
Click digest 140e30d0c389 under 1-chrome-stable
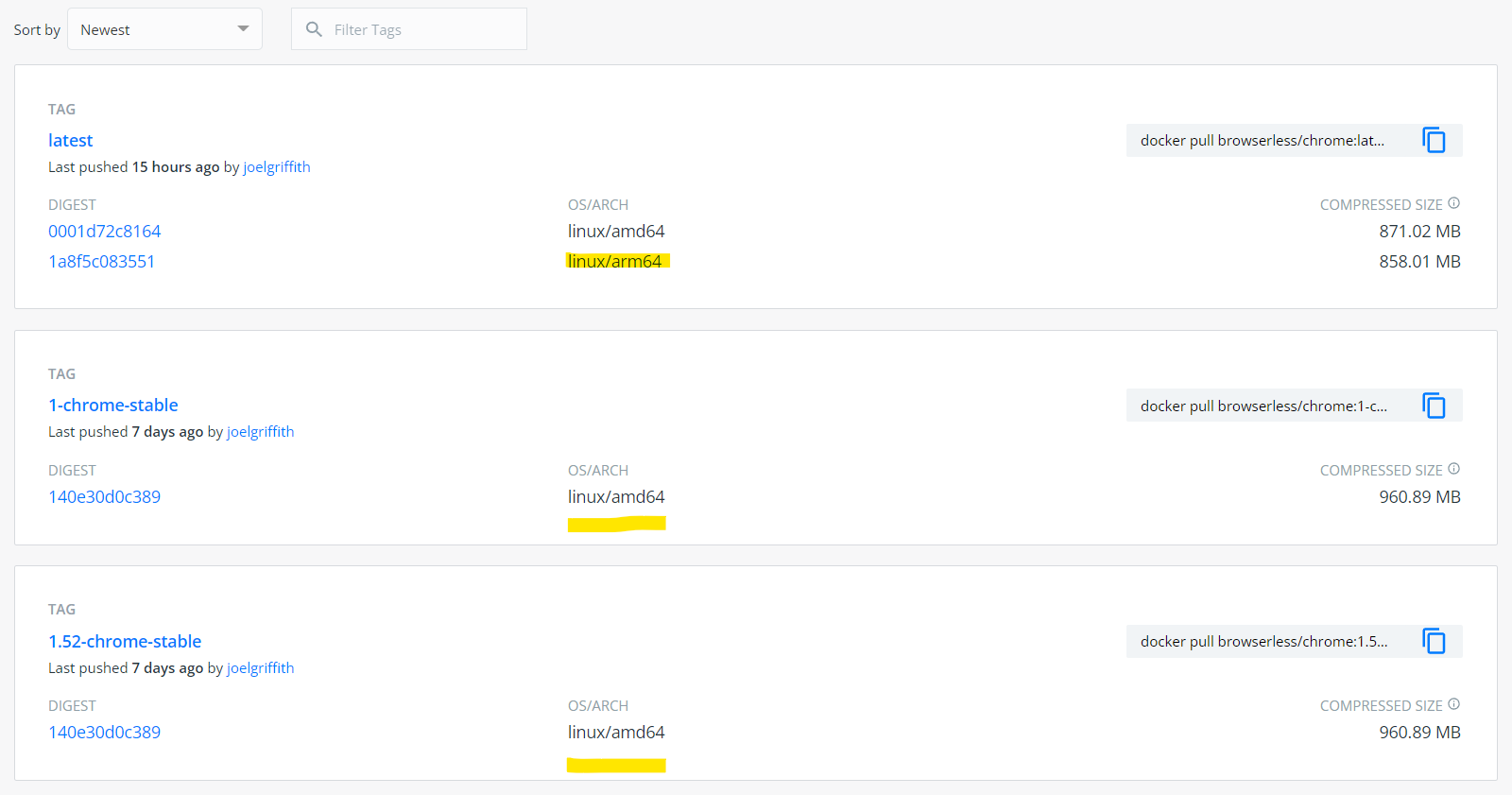click(104, 496)
